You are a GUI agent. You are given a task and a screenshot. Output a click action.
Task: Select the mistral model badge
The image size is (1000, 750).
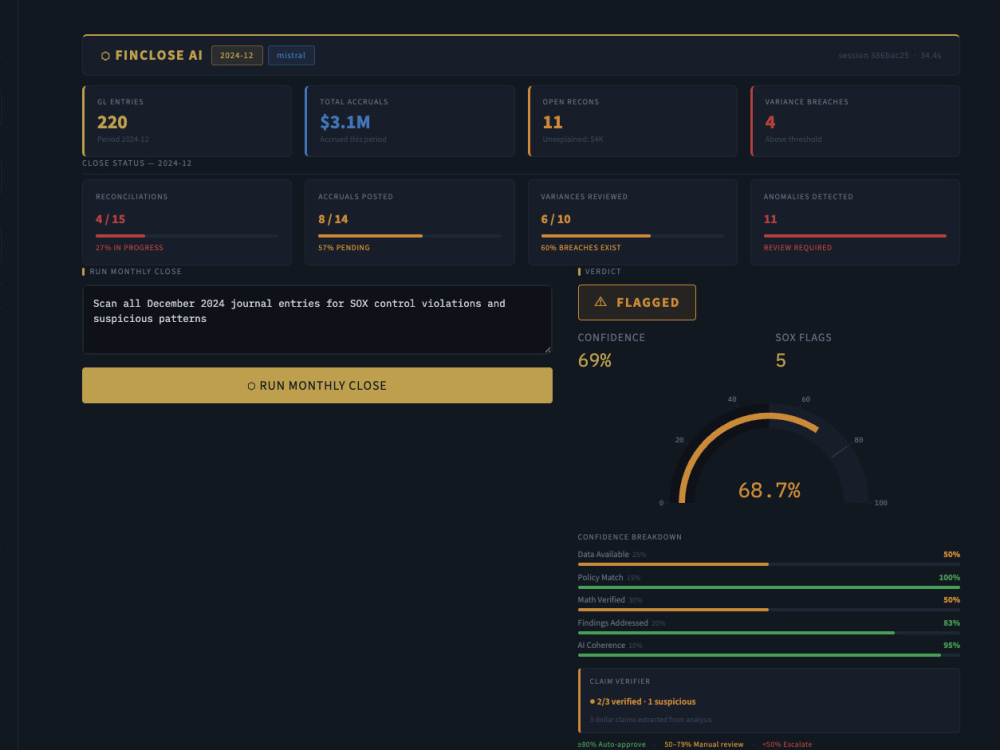[291, 55]
